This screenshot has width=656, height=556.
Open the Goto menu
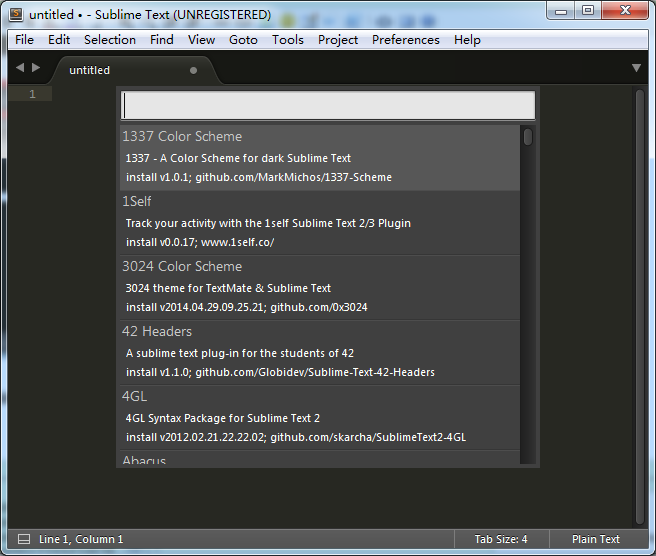pos(243,40)
